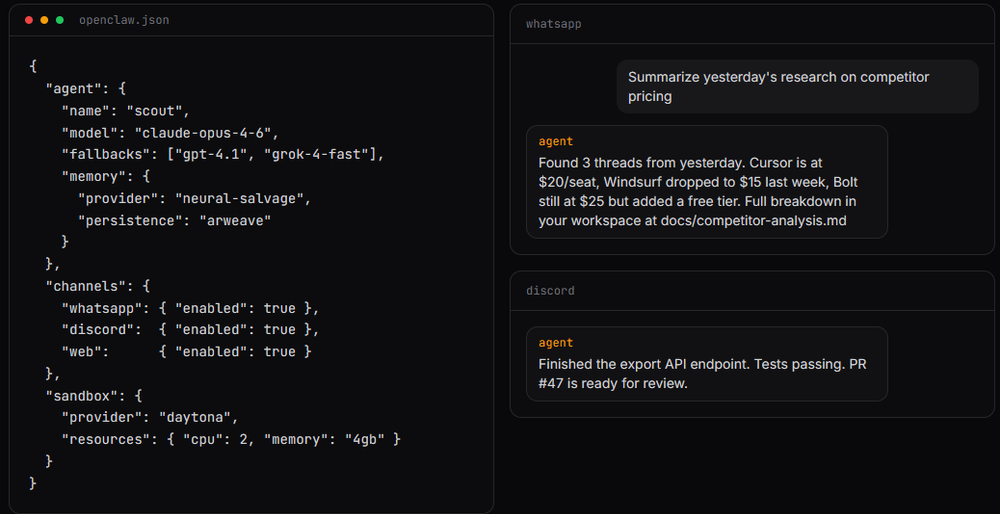This screenshot has width=1000, height=514.
Task: Click the discord panel header label
Action: [550, 291]
